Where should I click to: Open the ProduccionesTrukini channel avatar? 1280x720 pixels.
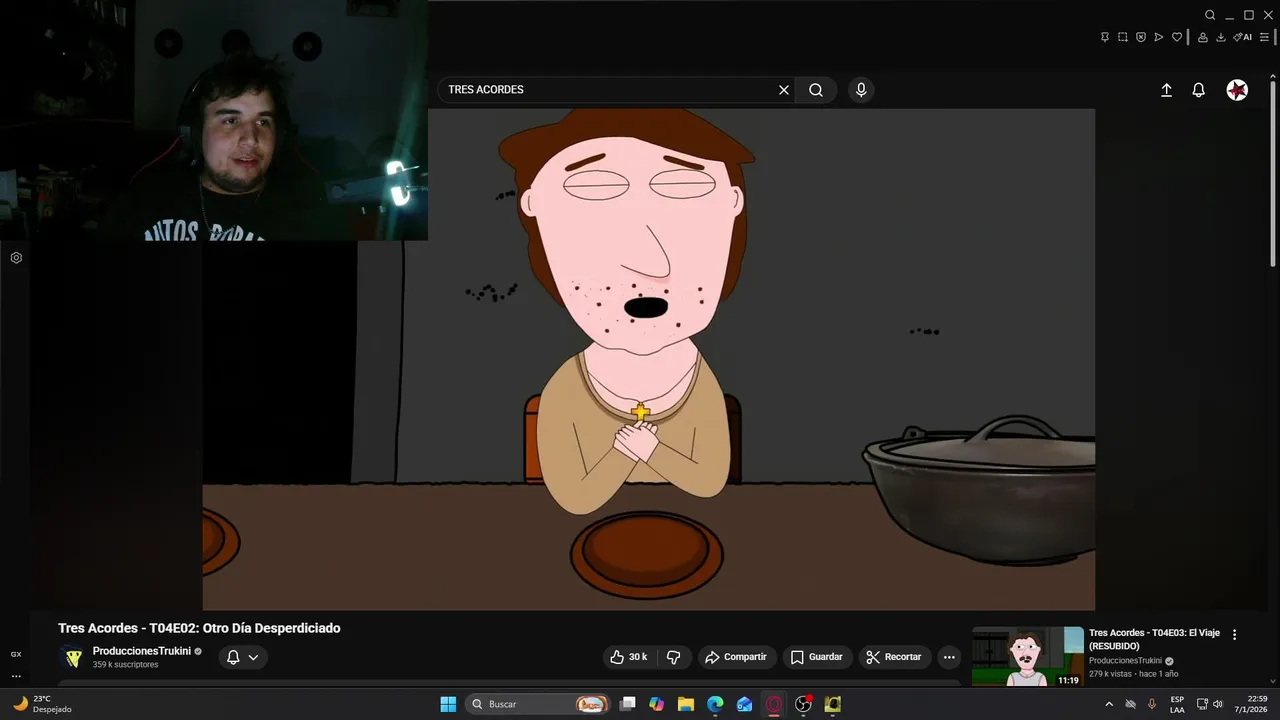[x=72, y=657]
